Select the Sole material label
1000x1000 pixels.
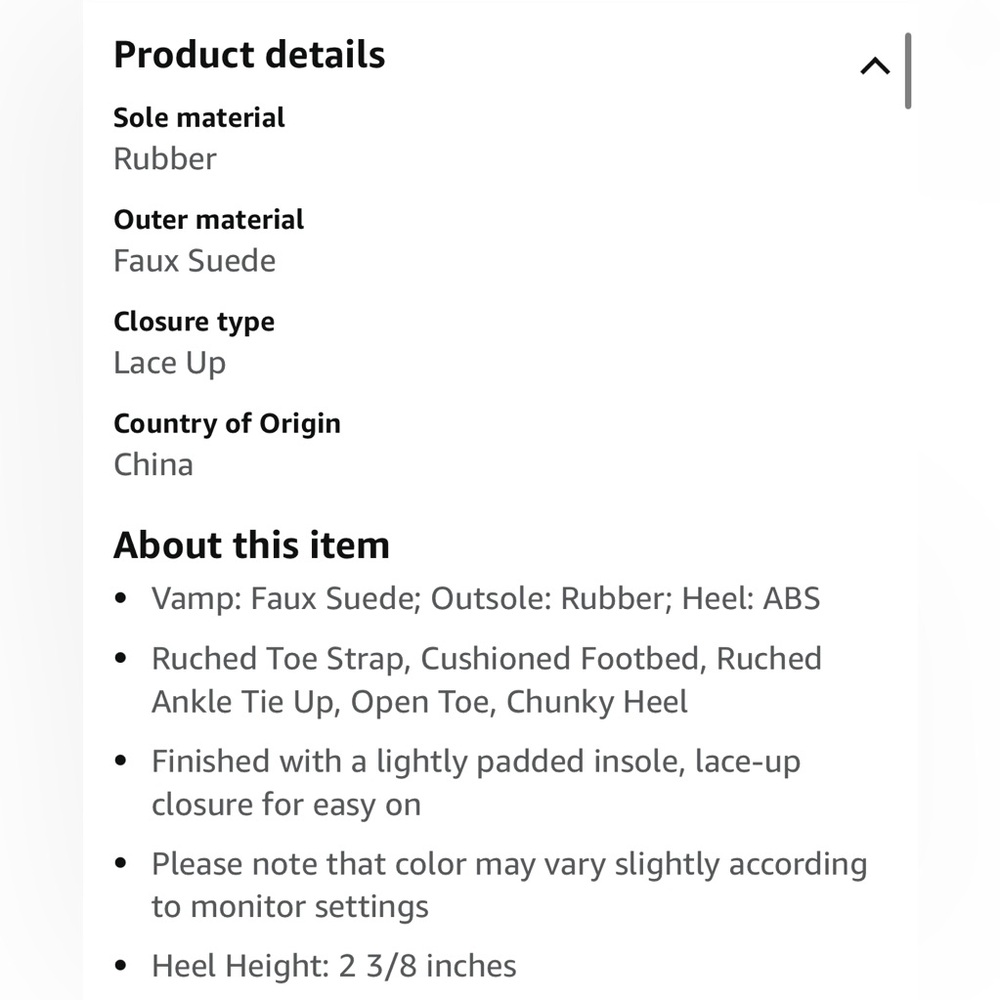pos(199,118)
